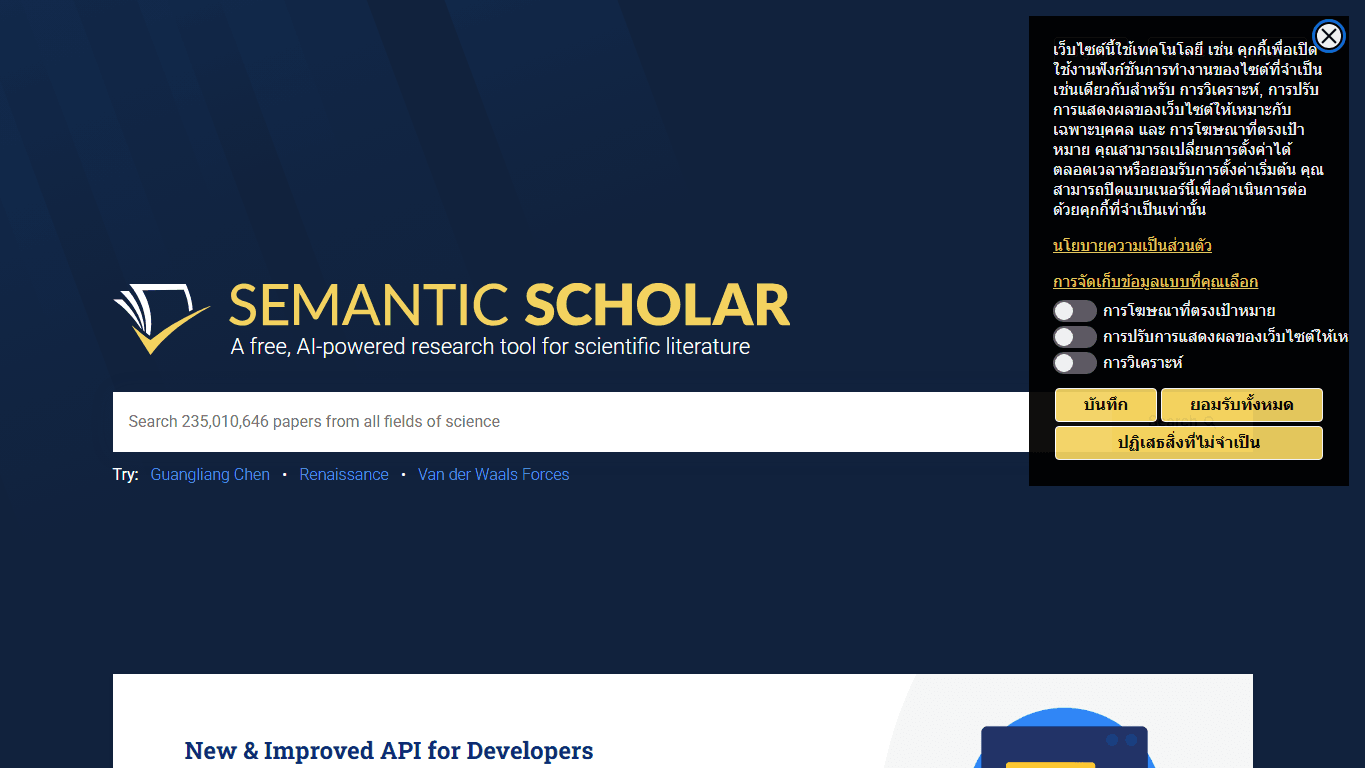Toggle การโฆษณาที่ตรงเป้าหมาย cookie switch
Viewport: 1365px width, 768px height.
pos(1074,311)
